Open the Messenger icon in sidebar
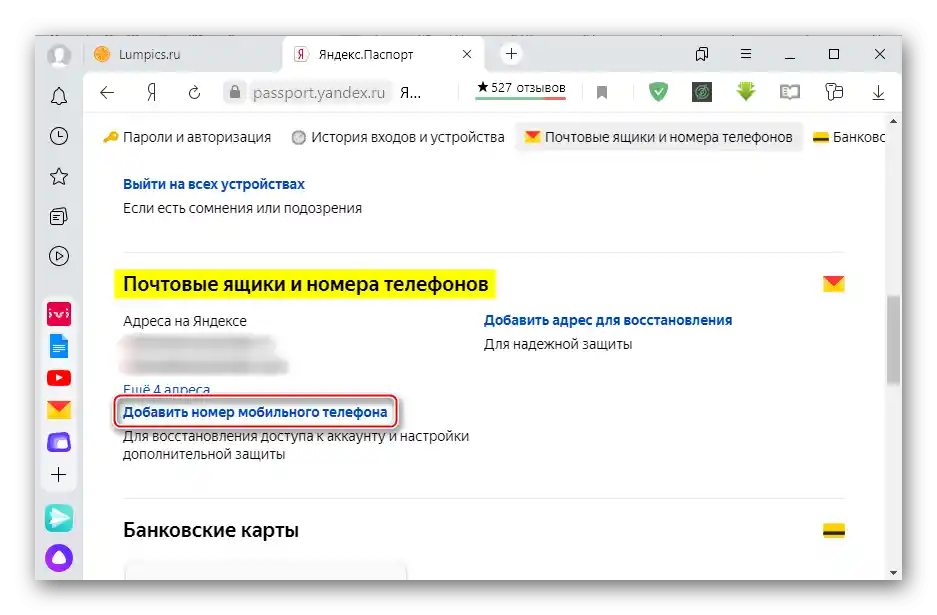The image size is (937, 615). 59,518
